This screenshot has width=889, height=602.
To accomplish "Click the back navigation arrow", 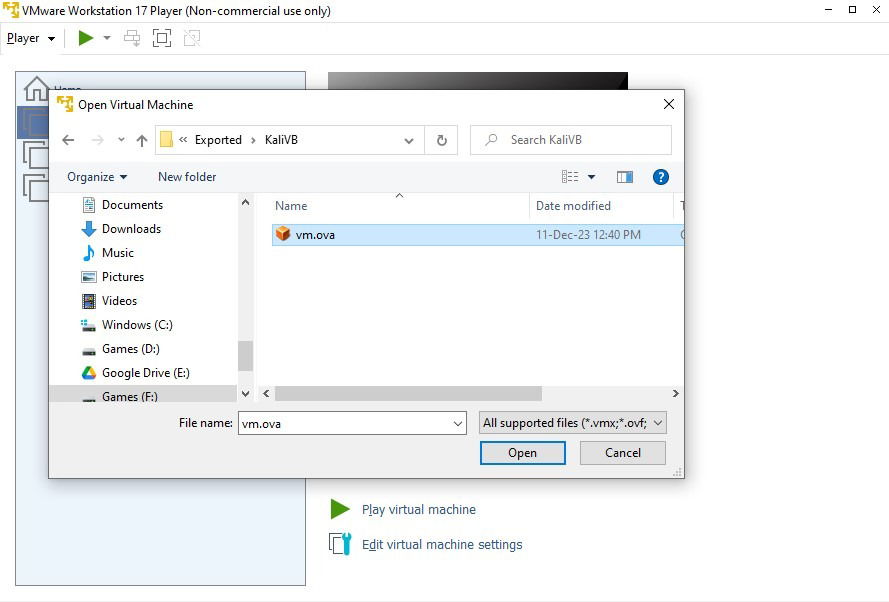I will 67,139.
